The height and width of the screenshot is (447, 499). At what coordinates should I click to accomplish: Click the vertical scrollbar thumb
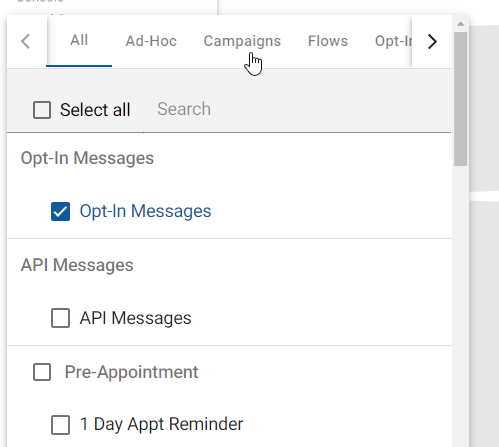[x=461, y=99]
